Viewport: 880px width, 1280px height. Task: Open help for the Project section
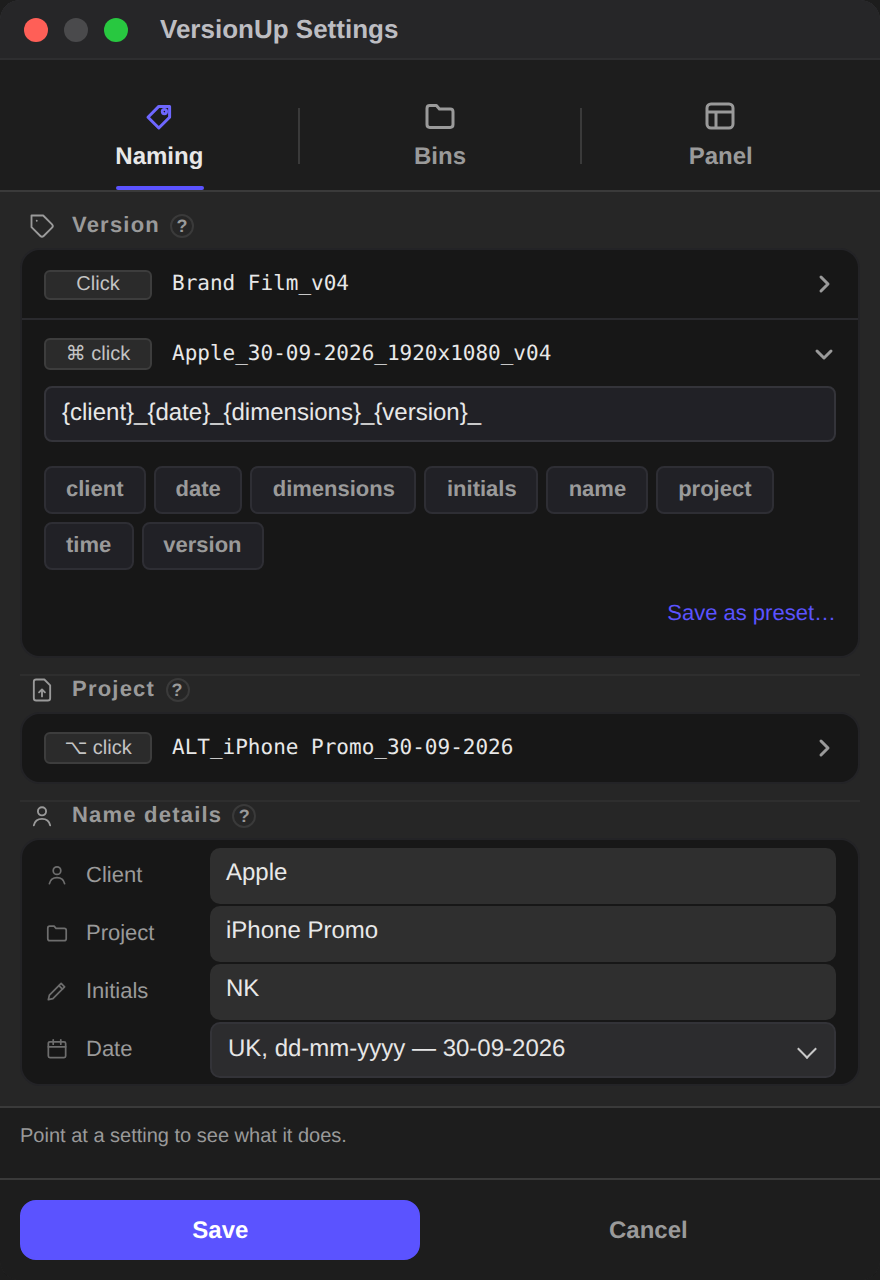click(177, 690)
